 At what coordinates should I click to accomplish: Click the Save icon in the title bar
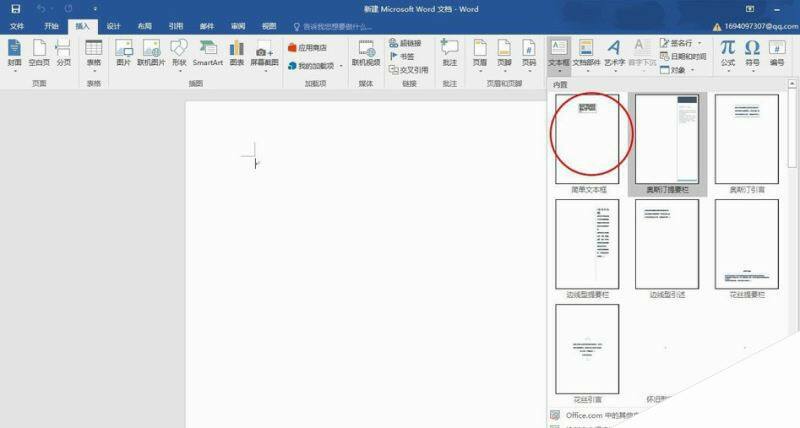click(x=15, y=9)
